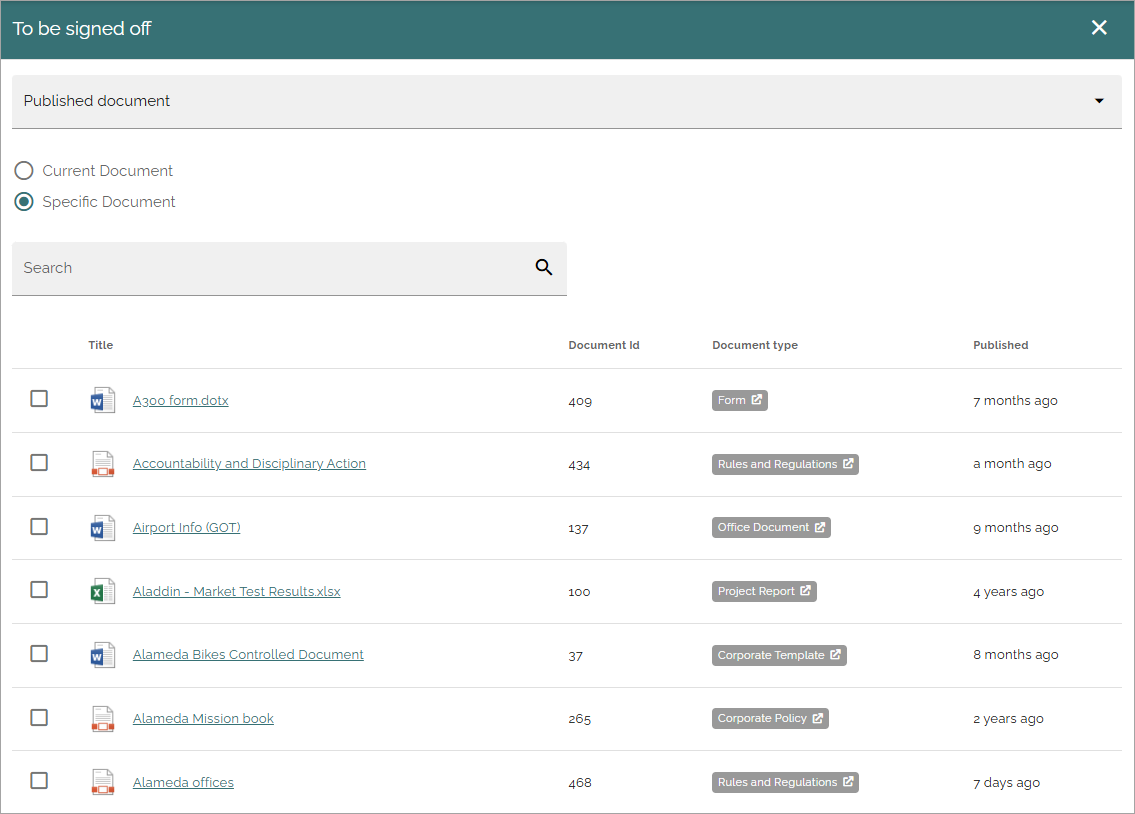Click the Document type column header
The image size is (1135, 814).
(755, 345)
